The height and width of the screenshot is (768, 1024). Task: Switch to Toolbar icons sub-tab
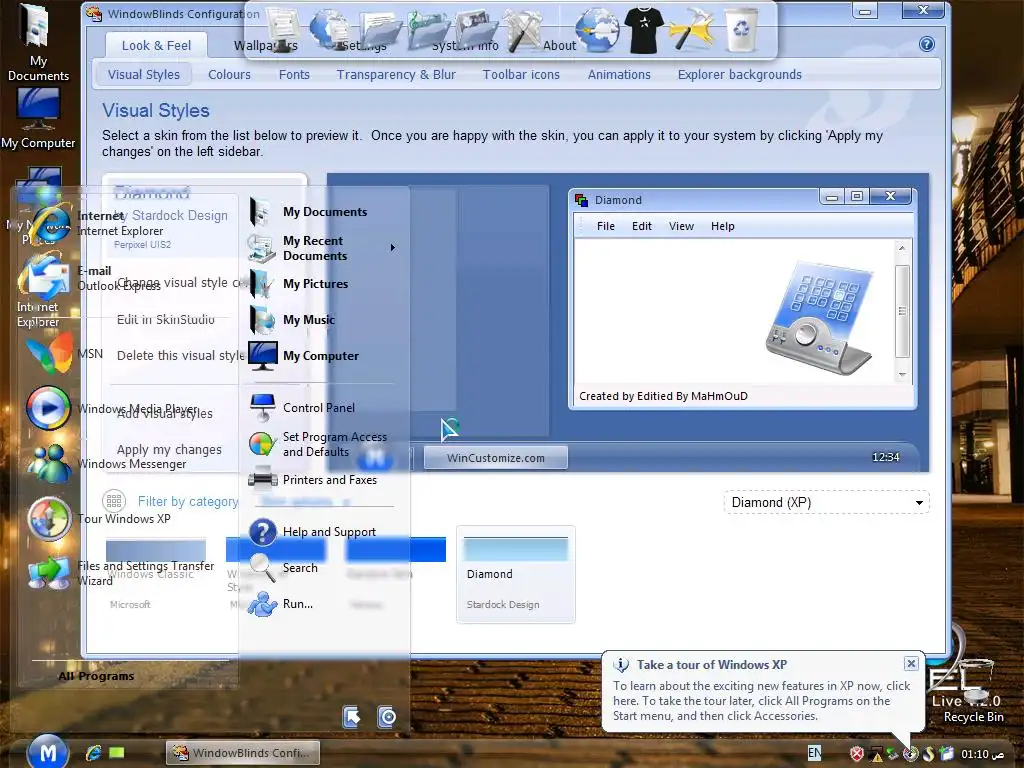(x=521, y=74)
